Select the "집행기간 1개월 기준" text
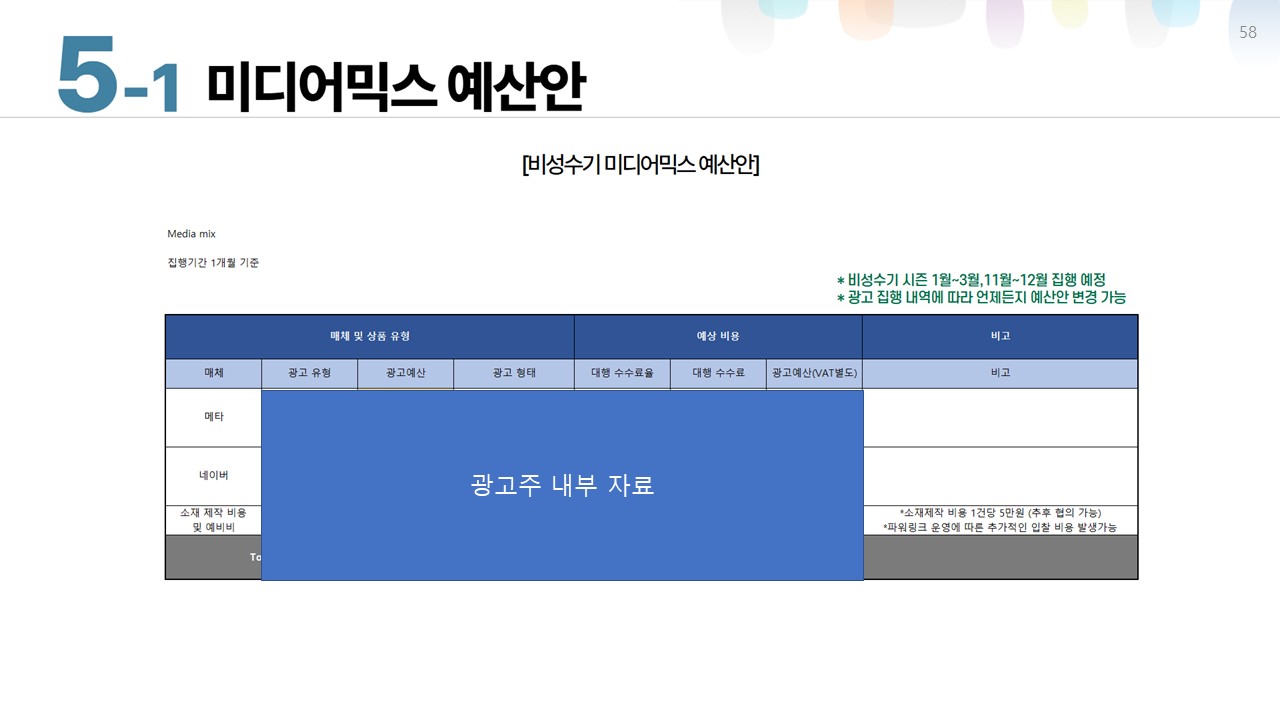Viewport: 1280px width, 720px height. coord(213,263)
